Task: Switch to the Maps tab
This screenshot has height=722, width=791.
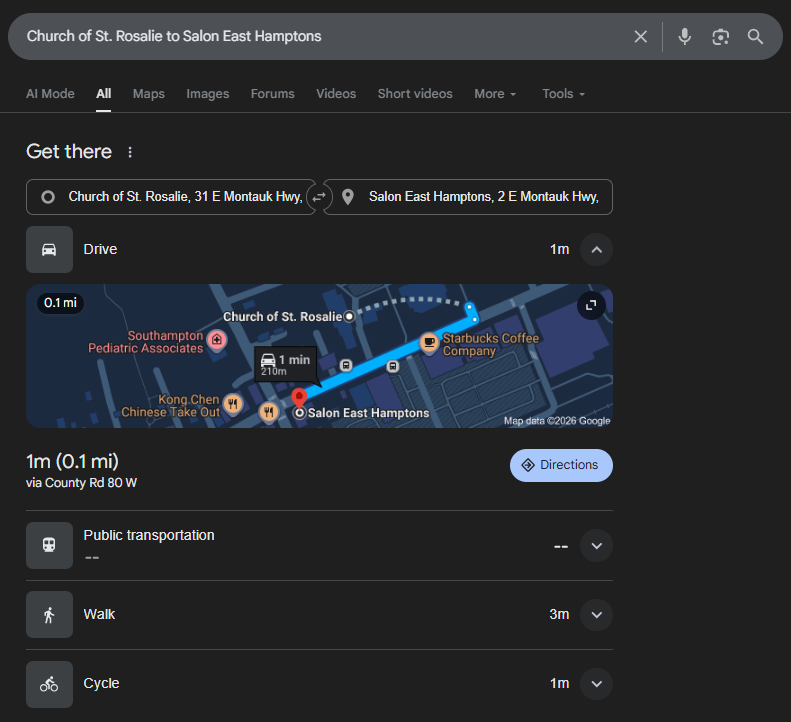Action: [148, 94]
